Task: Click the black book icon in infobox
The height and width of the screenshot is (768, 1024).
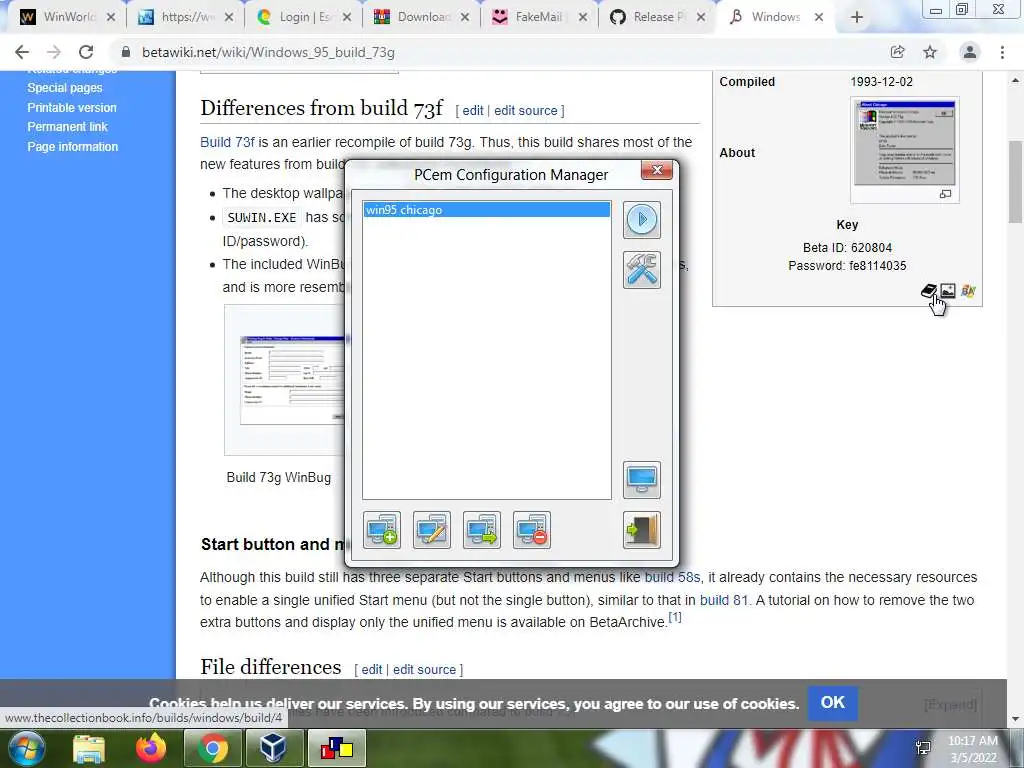Action: click(x=929, y=291)
